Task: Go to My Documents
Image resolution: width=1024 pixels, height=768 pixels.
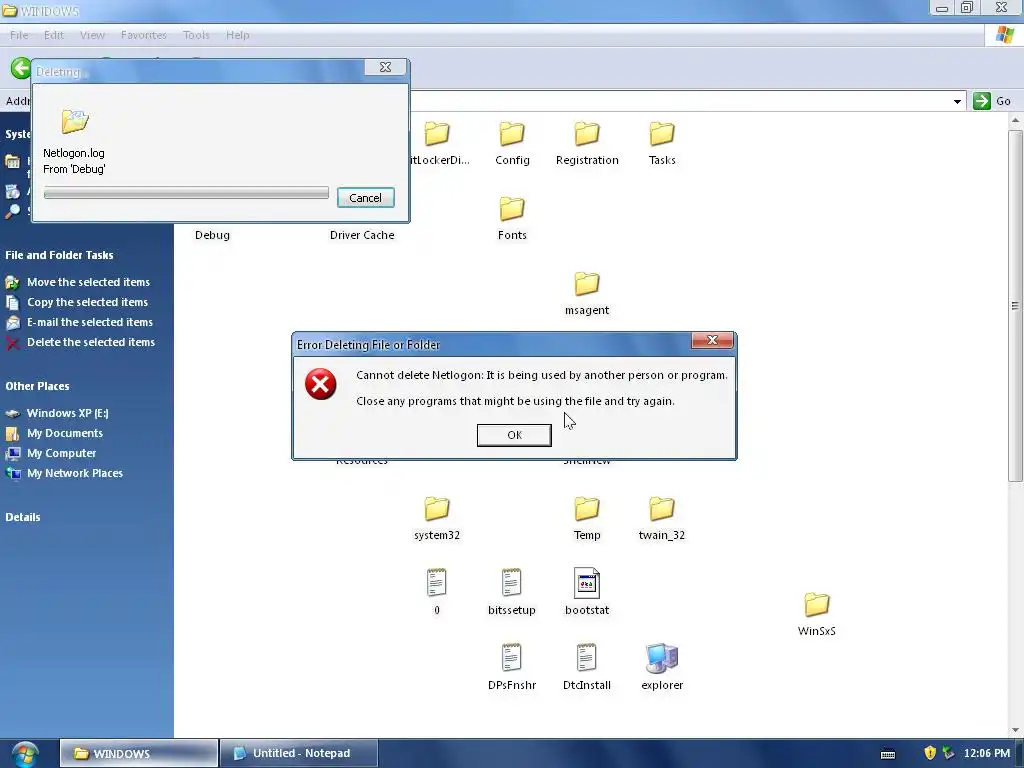Action: pos(65,433)
